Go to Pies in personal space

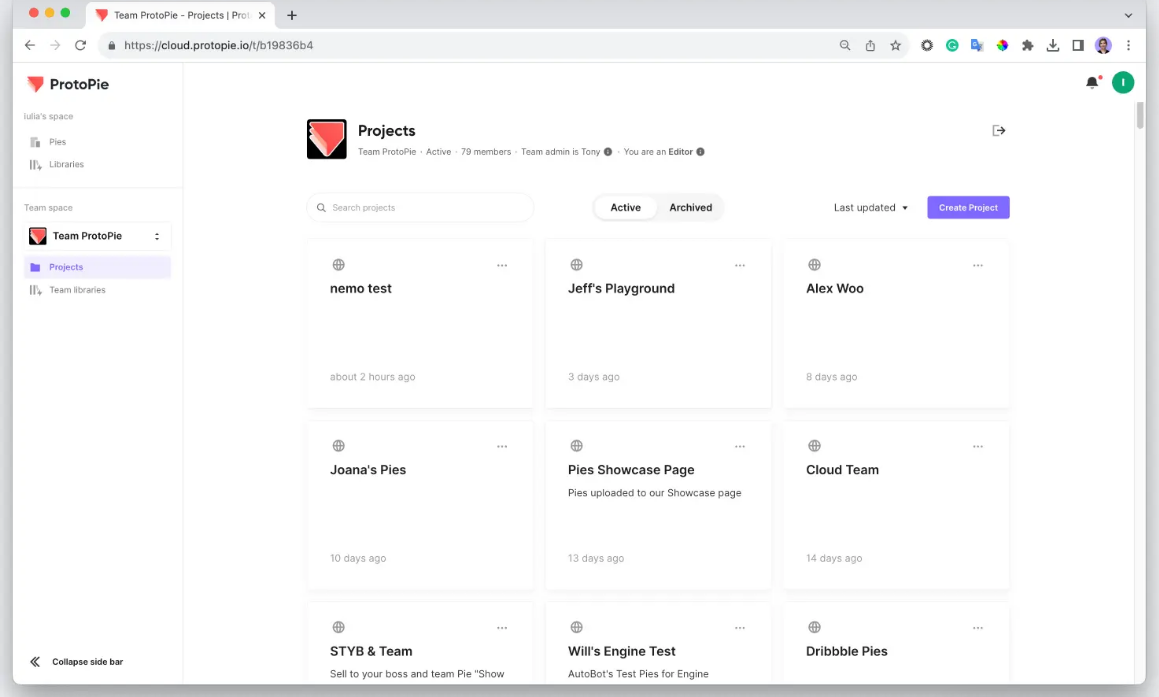pyautogui.click(x=57, y=142)
